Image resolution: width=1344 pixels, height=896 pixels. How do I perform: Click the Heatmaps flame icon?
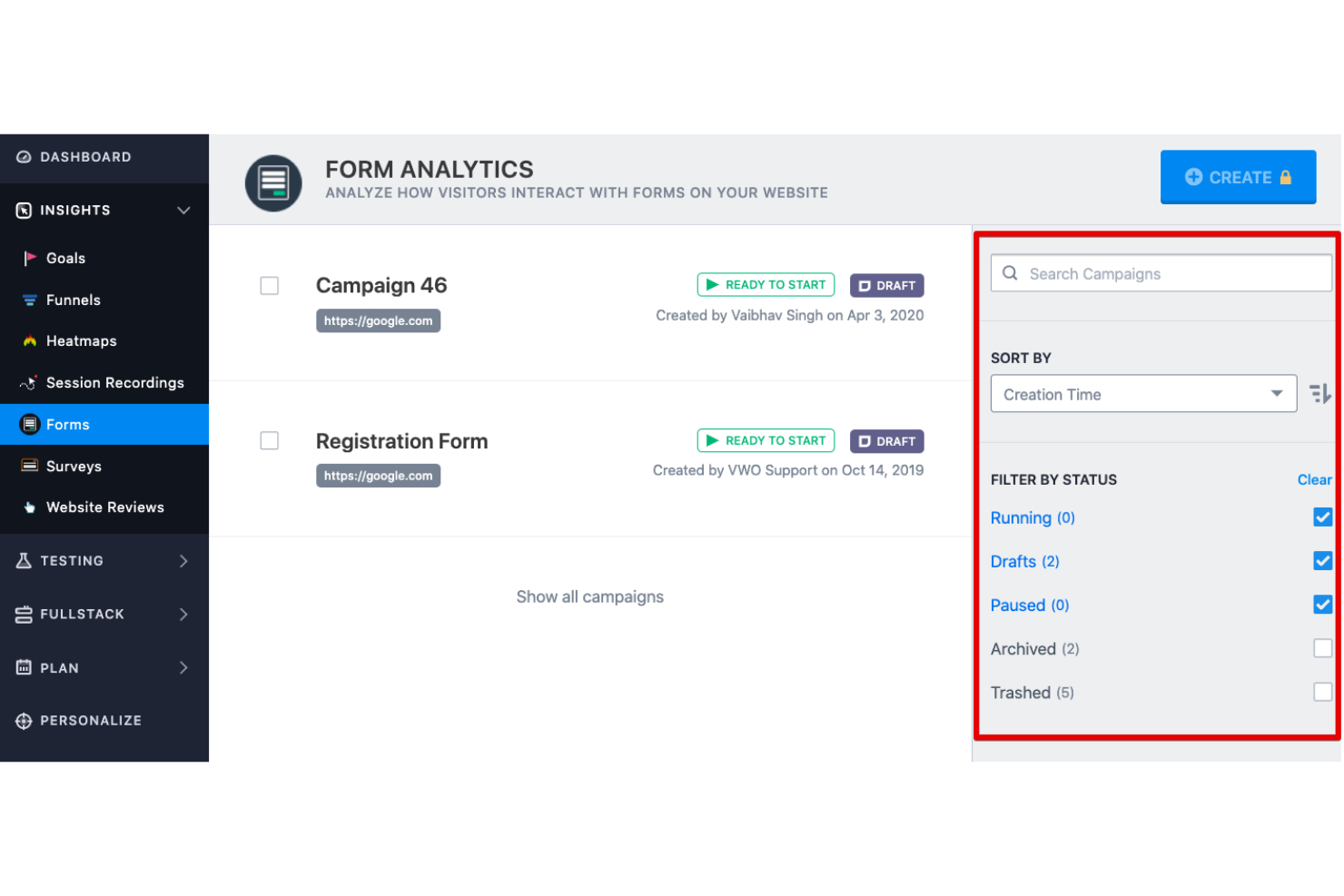pos(30,341)
